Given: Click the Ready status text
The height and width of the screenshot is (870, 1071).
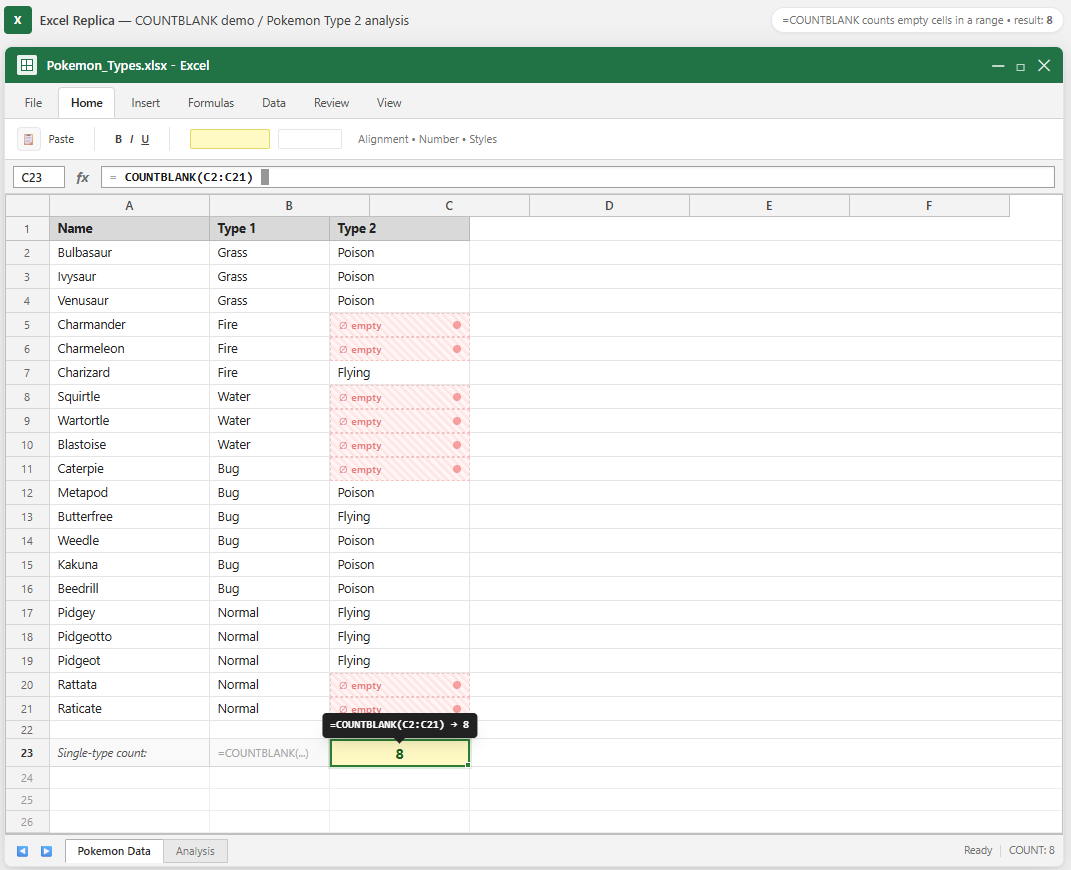Looking at the screenshot, I should (977, 850).
